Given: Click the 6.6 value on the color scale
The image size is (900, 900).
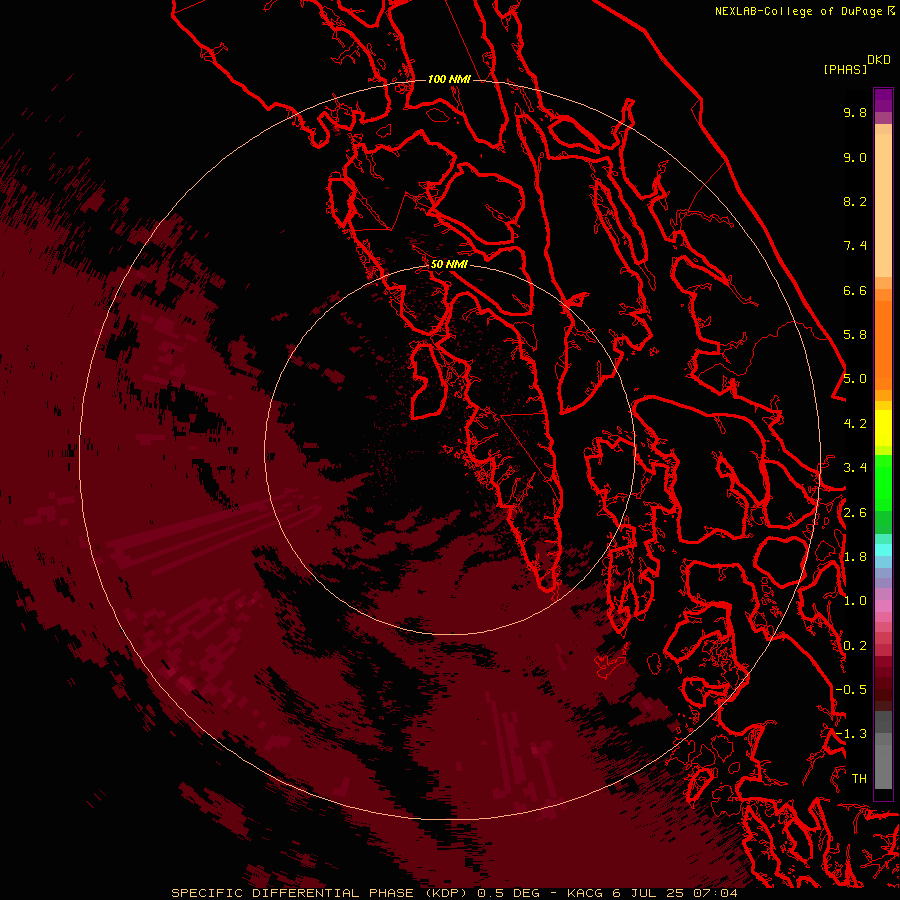Looking at the screenshot, I should [x=855, y=290].
